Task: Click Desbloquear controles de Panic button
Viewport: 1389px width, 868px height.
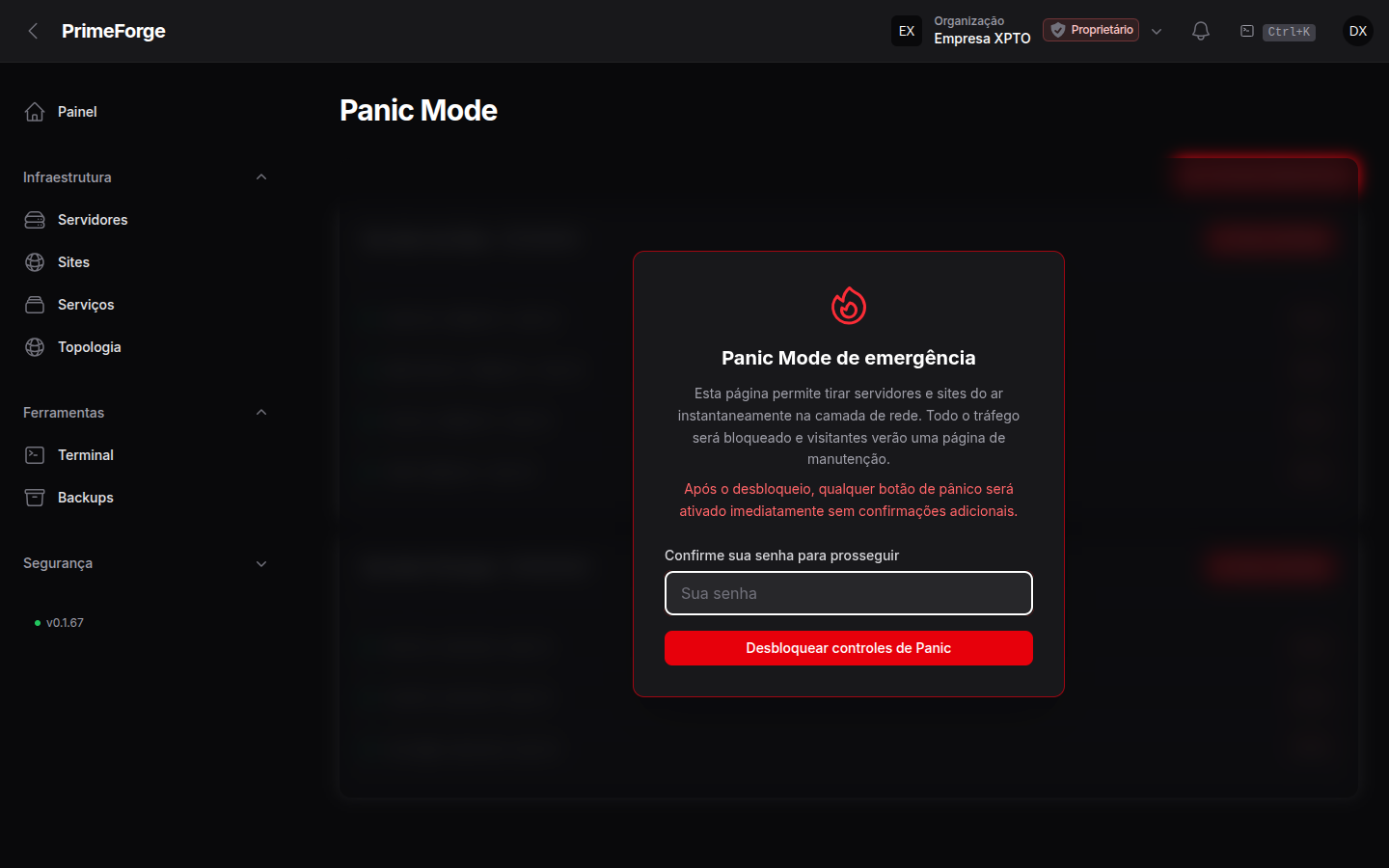Action: (849, 648)
